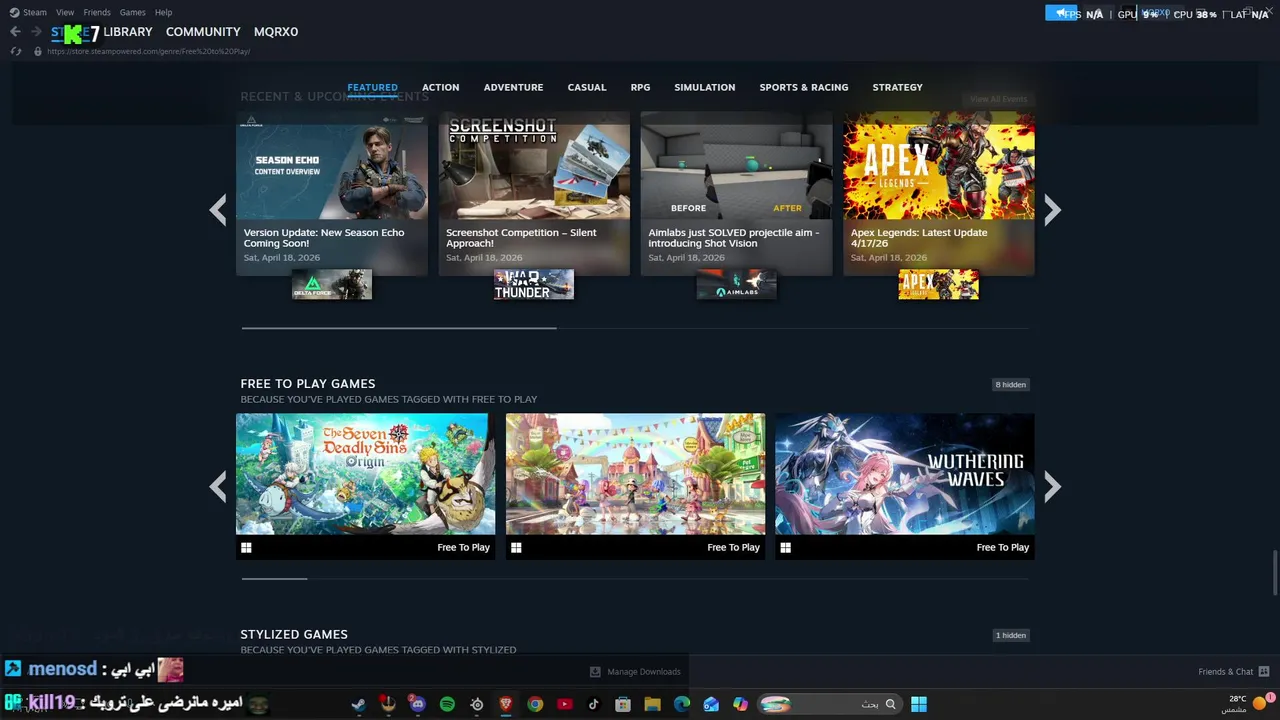The height and width of the screenshot is (720, 1280).
Task: Select the RPG genre tab
Action: 640,87
